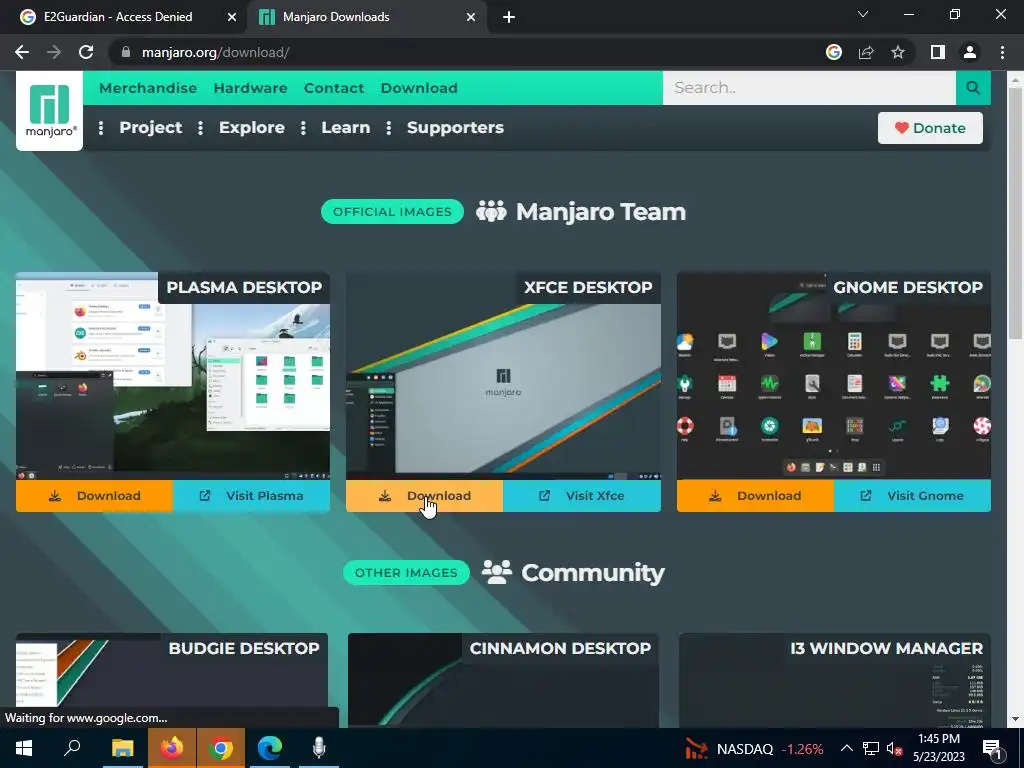Select the Manjaro Downloads tab

[x=366, y=17]
